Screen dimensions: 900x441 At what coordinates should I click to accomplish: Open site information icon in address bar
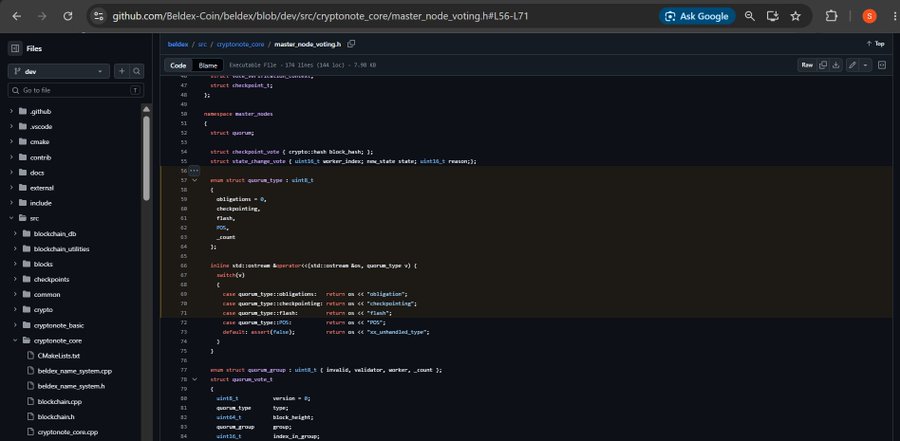click(x=99, y=16)
